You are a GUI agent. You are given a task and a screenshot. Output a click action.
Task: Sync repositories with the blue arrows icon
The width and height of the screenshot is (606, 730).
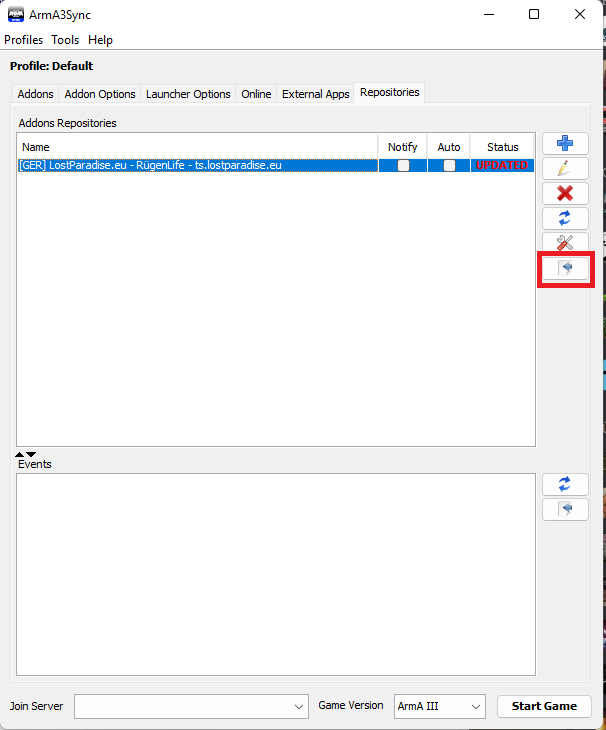click(565, 218)
